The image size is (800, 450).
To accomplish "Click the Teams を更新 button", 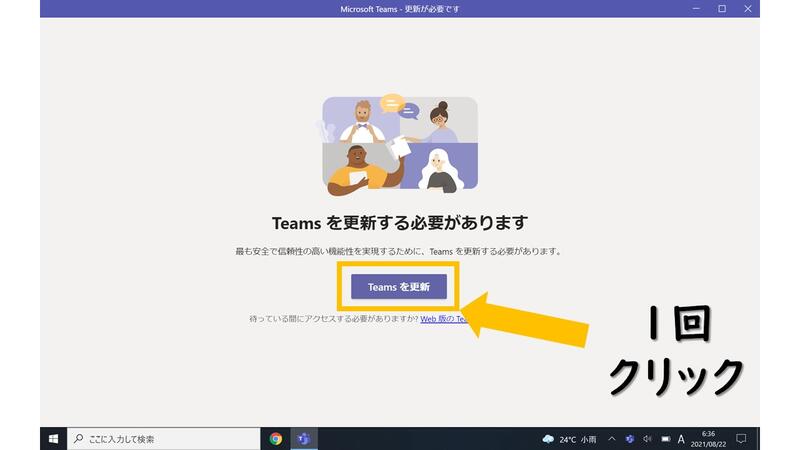I will point(398,286).
